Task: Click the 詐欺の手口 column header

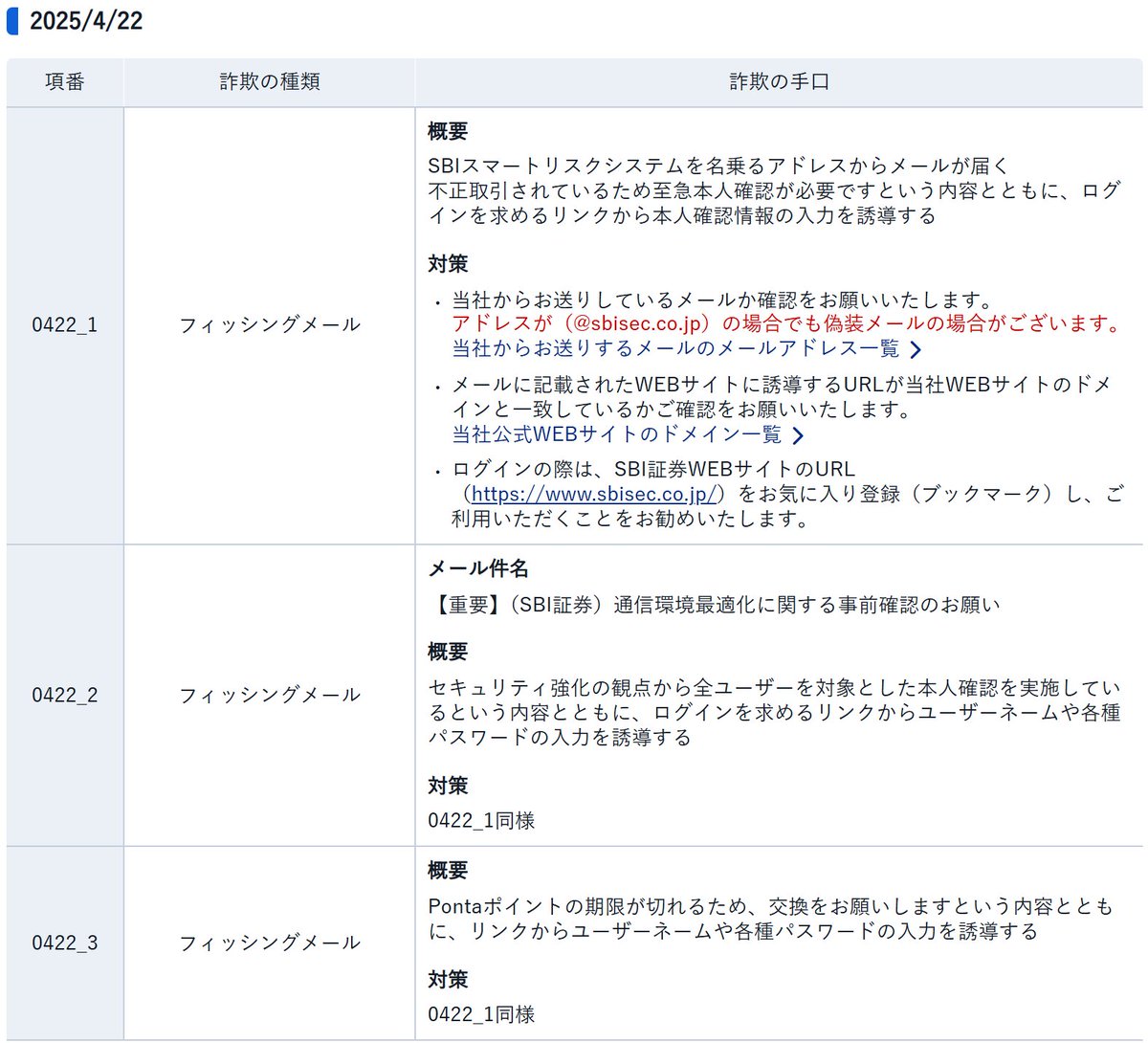Action: (x=779, y=81)
